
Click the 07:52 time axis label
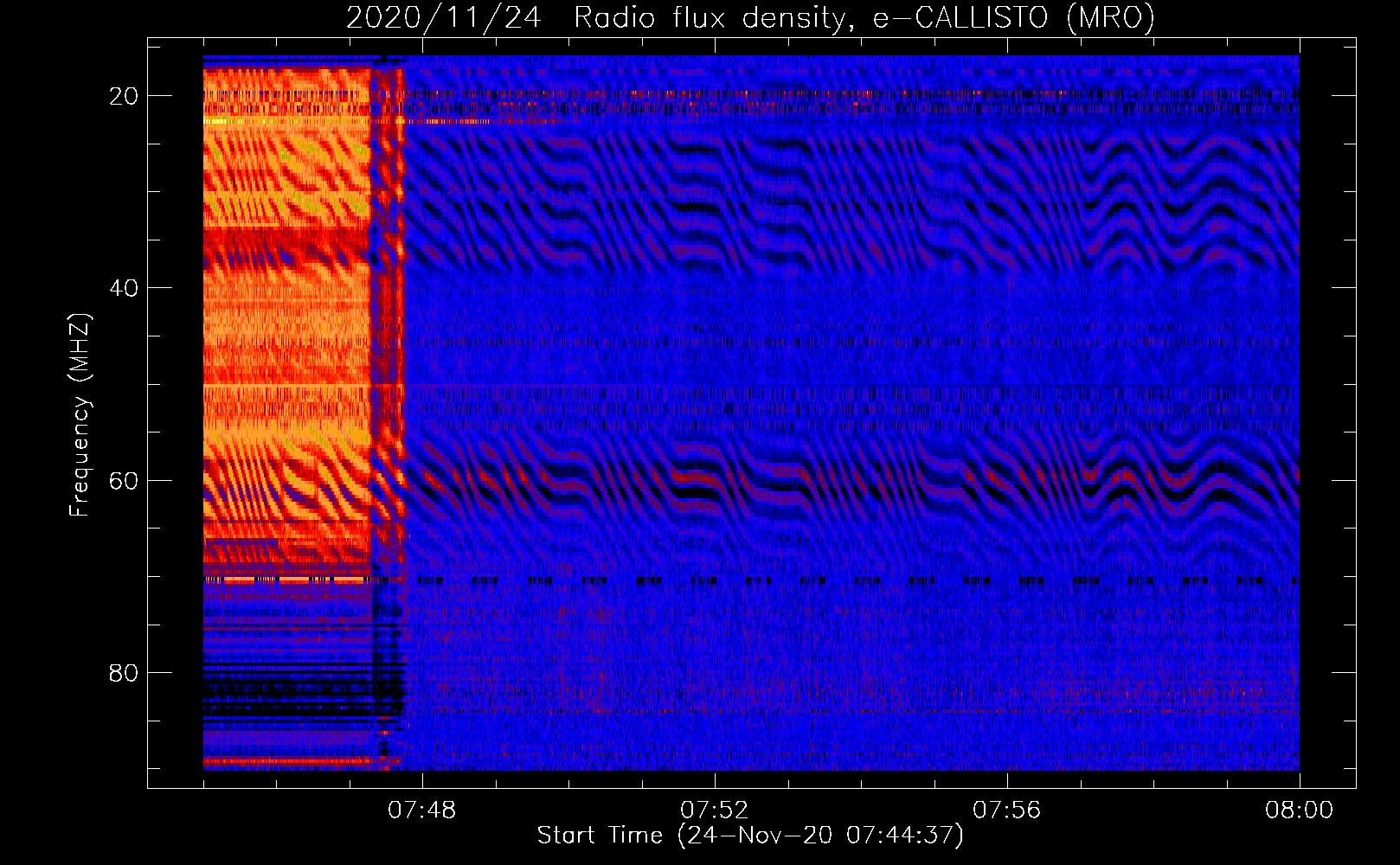(715, 811)
